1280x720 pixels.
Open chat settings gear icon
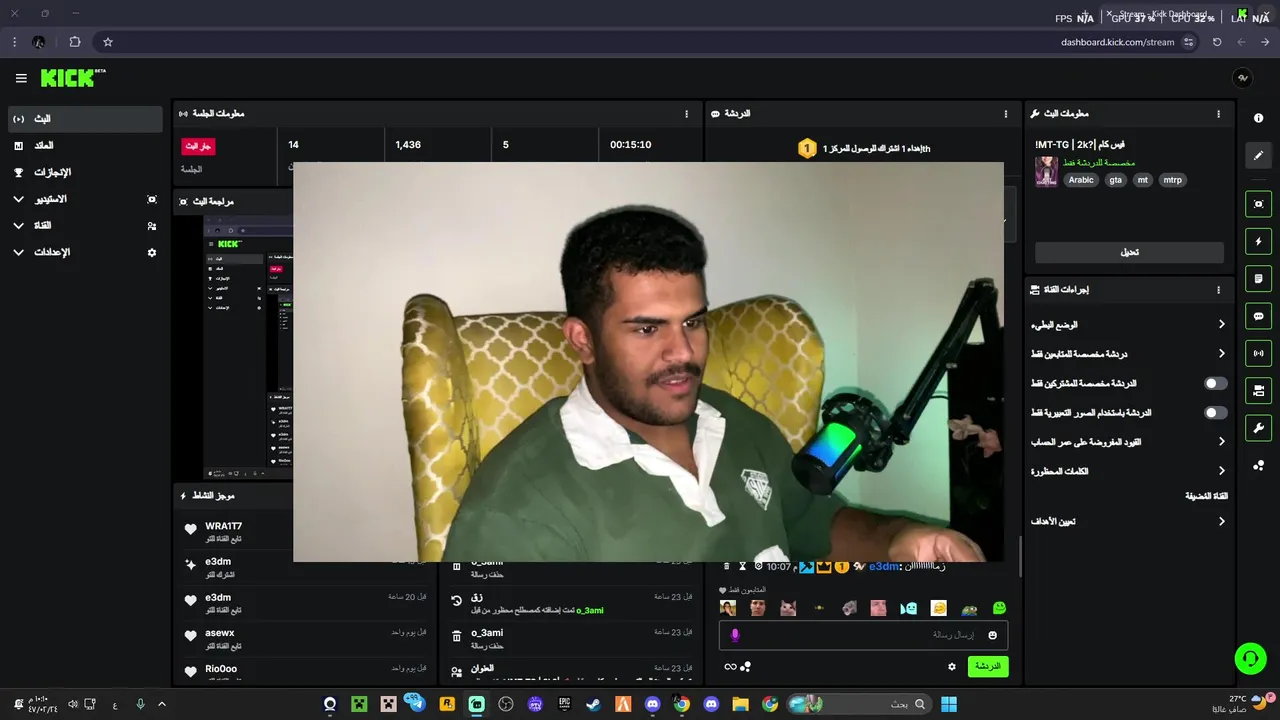951,666
